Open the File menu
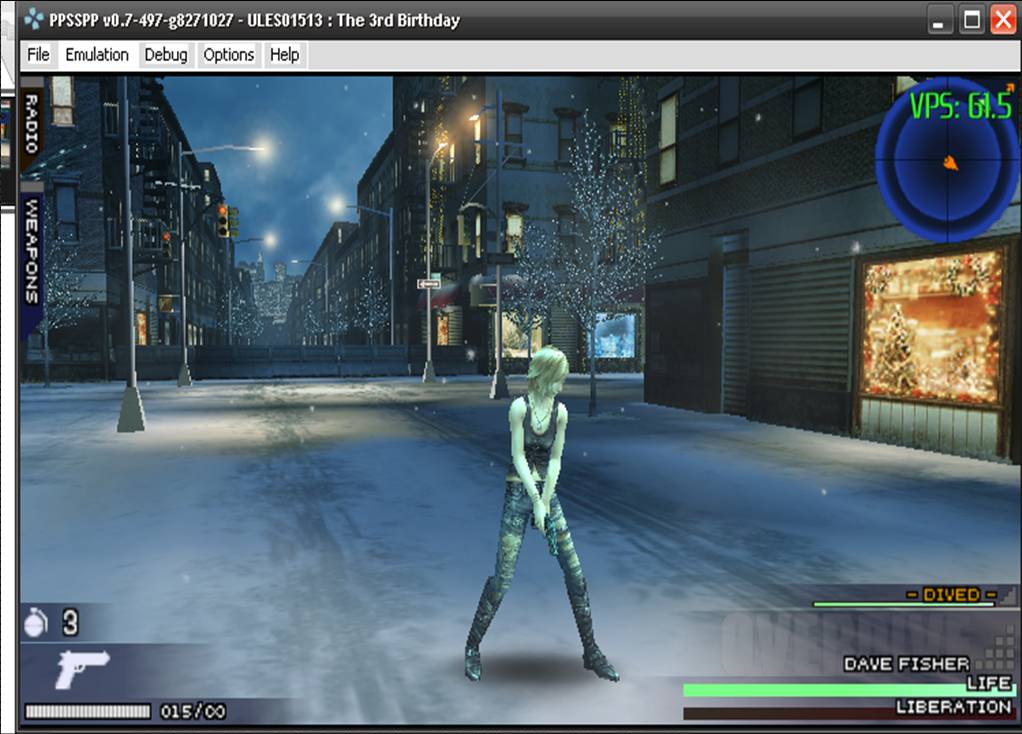Screen dimensions: 1022x734 (x=38, y=55)
